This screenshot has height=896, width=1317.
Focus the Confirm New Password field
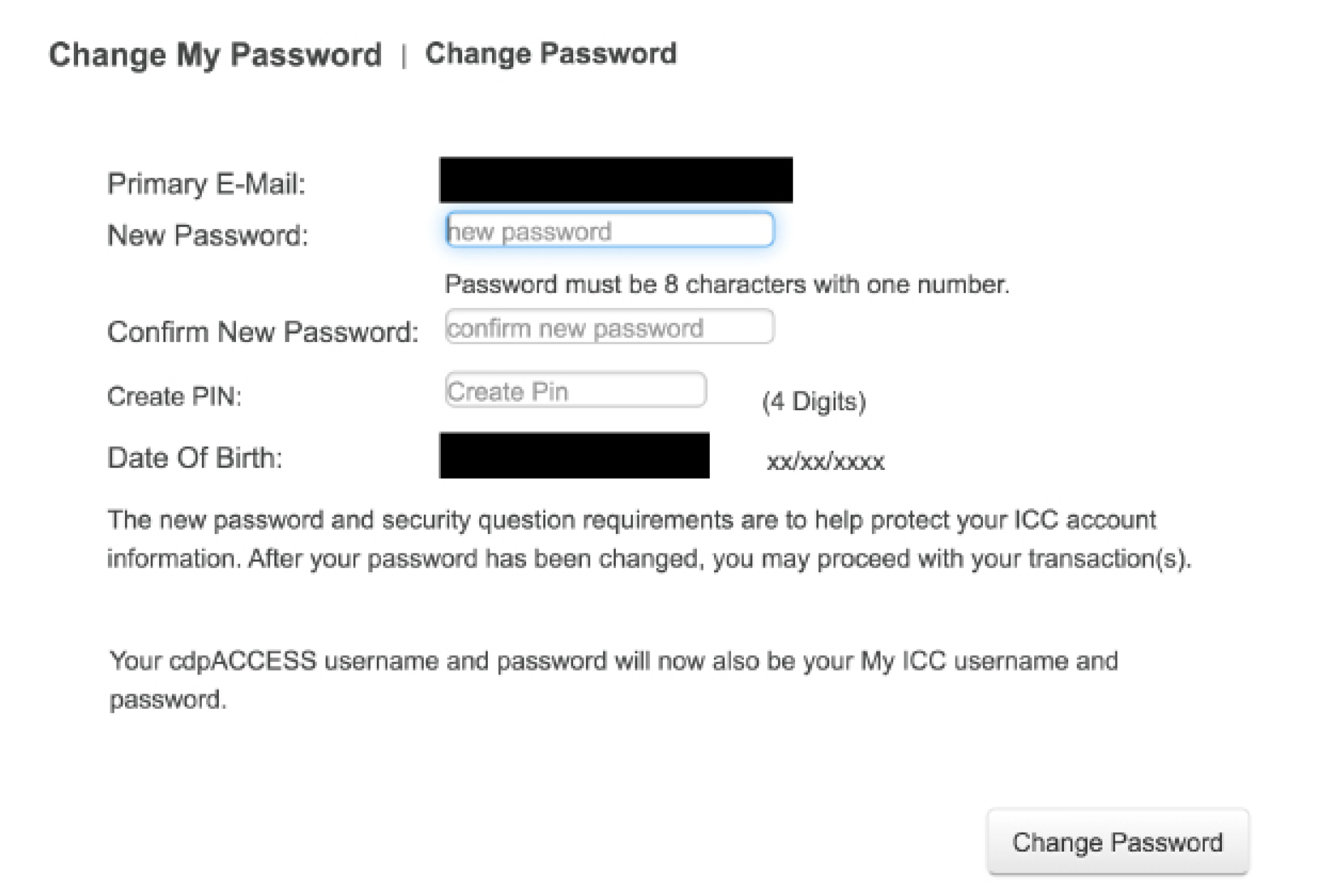coord(610,327)
